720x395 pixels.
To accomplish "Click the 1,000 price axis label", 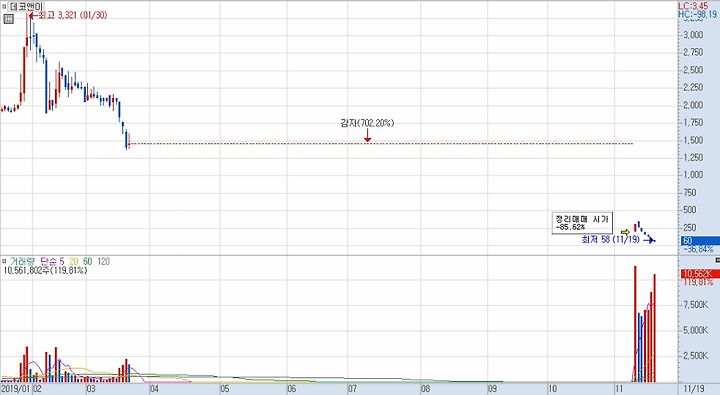I will (x=693, y=175).
